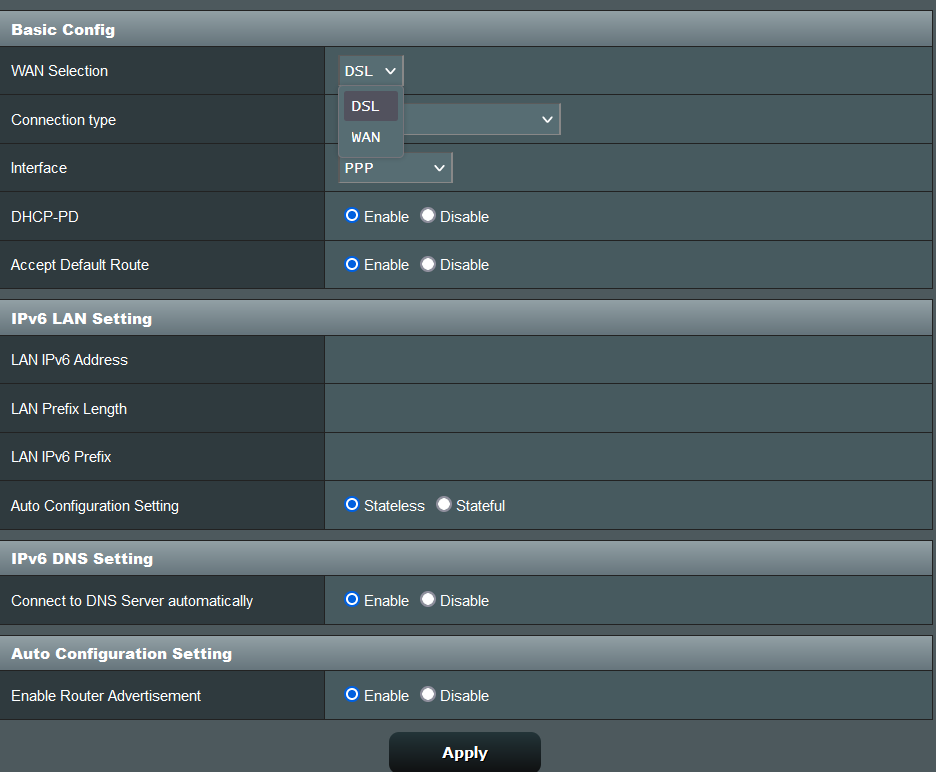Enable DHCP-PD
936x772 pixels.
352,216
